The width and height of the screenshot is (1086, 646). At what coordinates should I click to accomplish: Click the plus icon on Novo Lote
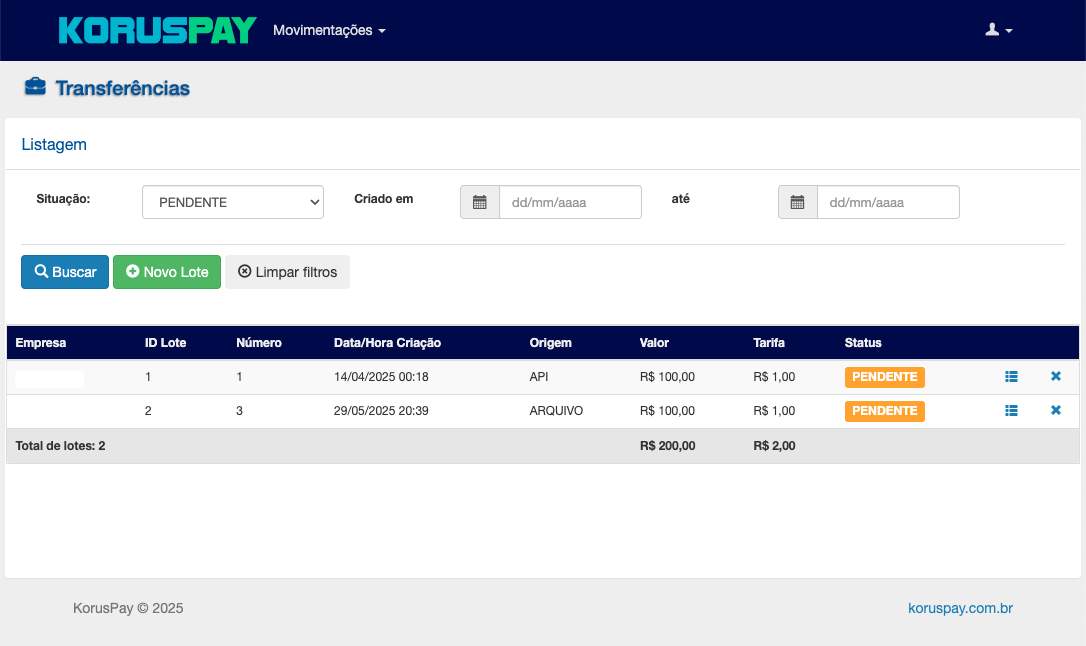133,271
